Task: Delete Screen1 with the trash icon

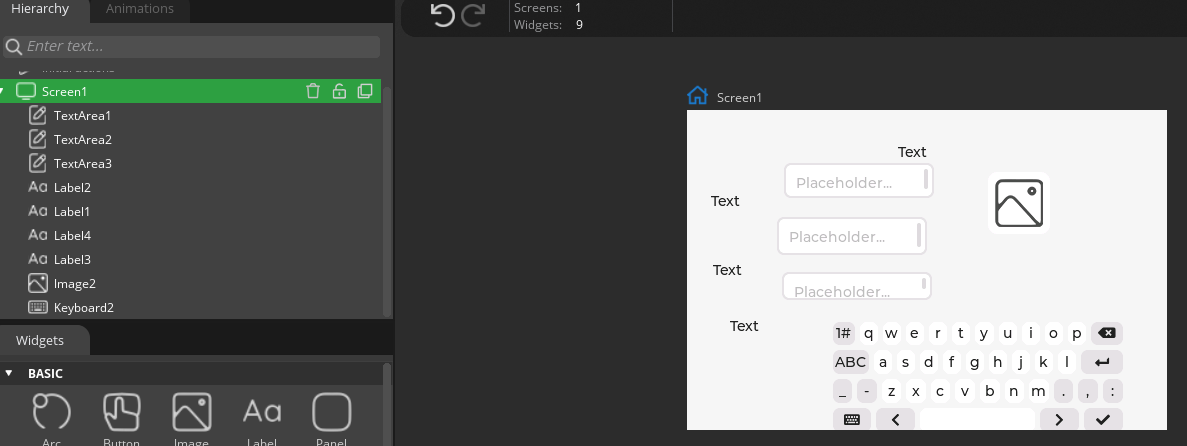Action: point(313,92)
